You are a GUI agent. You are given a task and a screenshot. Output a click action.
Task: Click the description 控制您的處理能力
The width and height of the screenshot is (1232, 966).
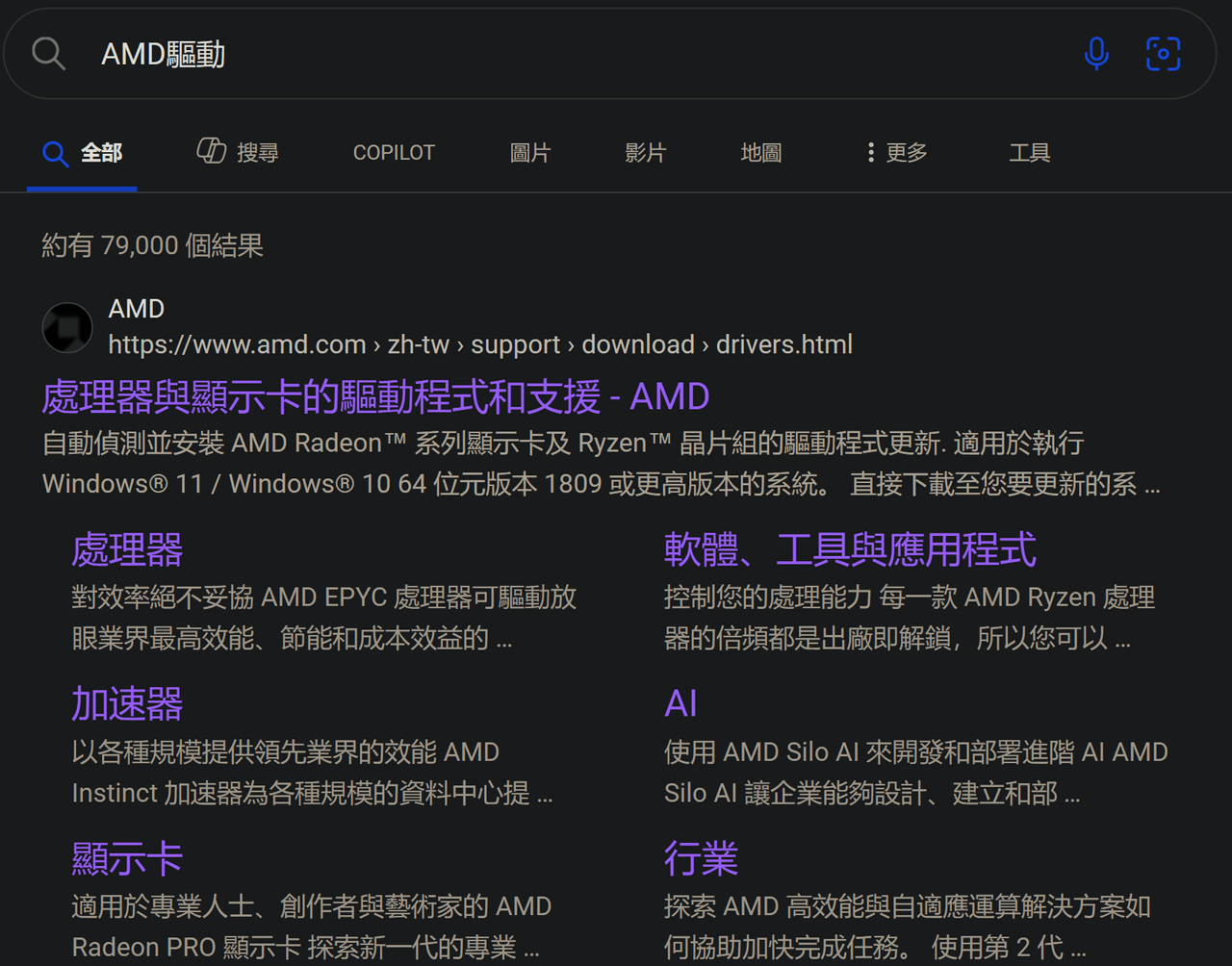click(910, 618)
